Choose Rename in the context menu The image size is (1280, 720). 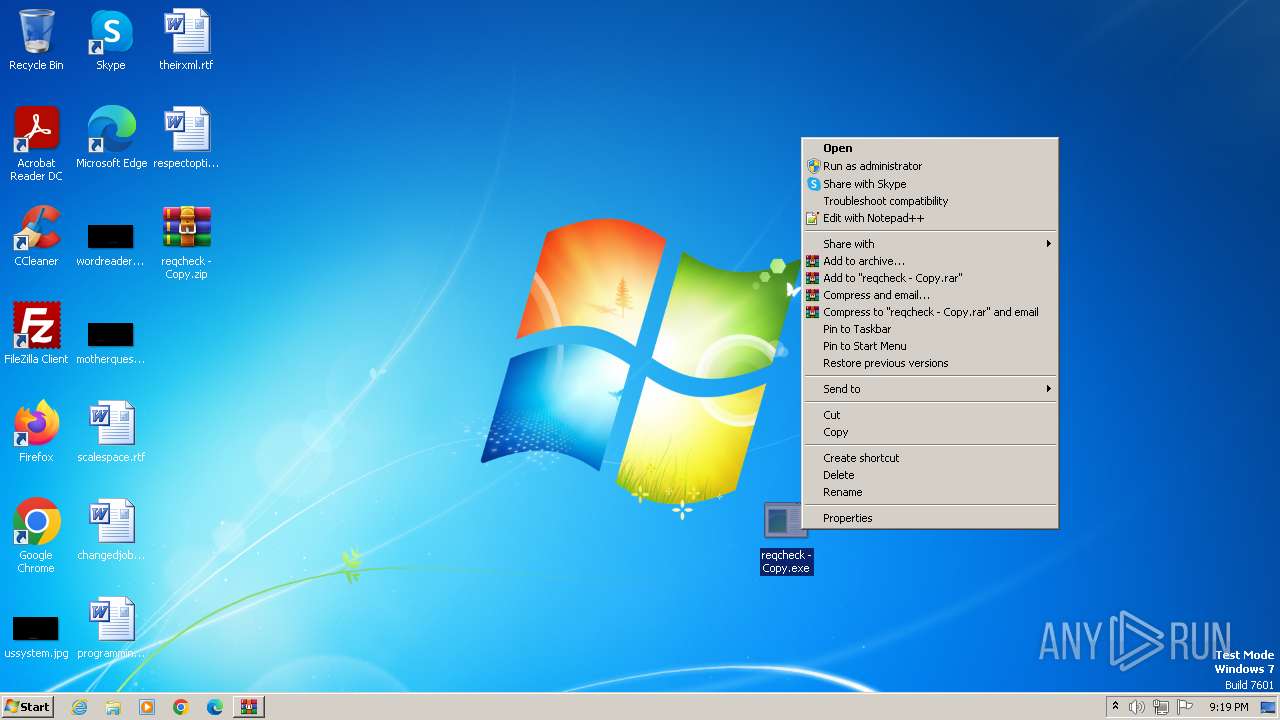click(930, 492)
